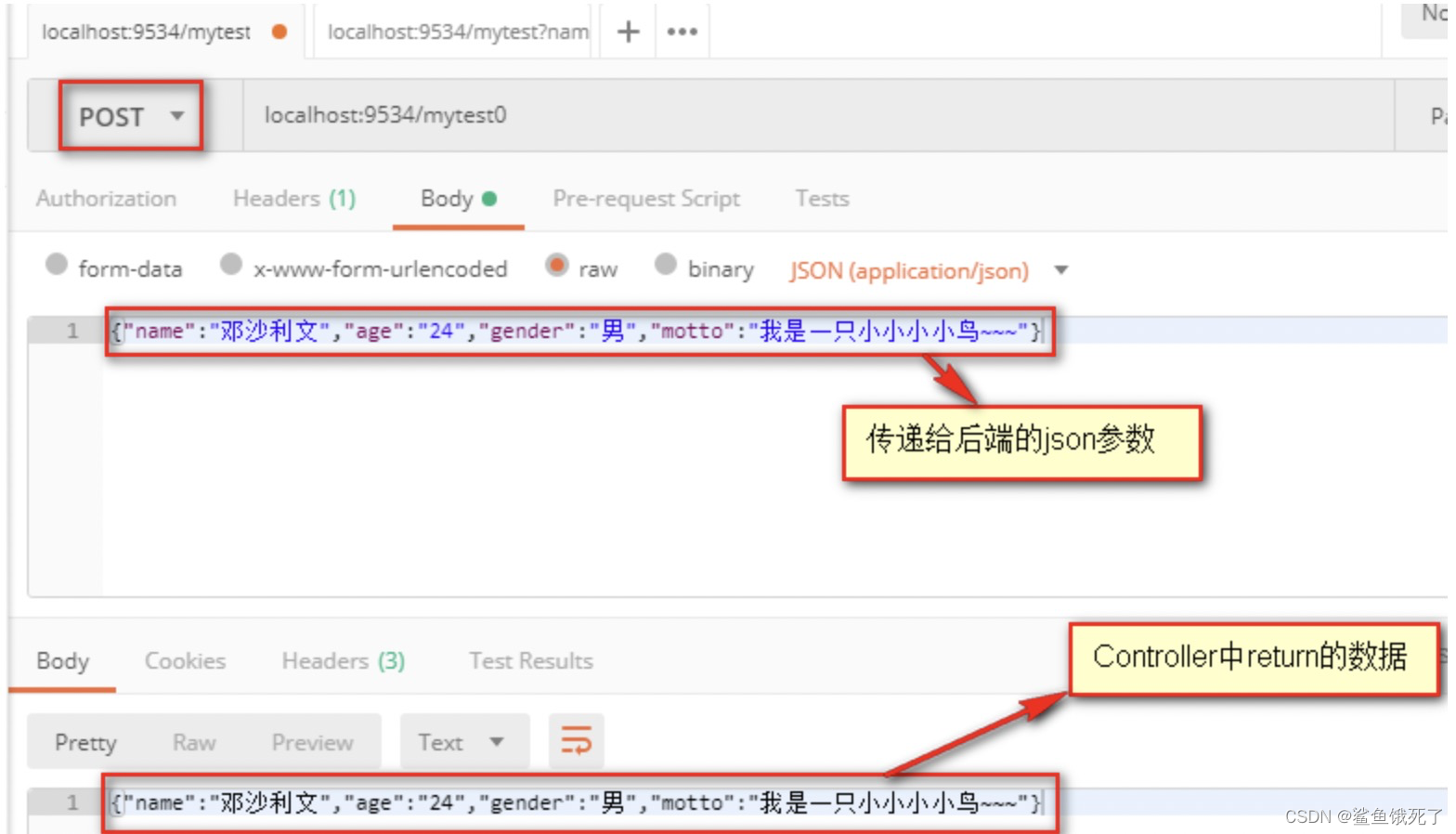
Task: Open the JSON (application/json) content type dropdown
Action: tap(929, 271)
